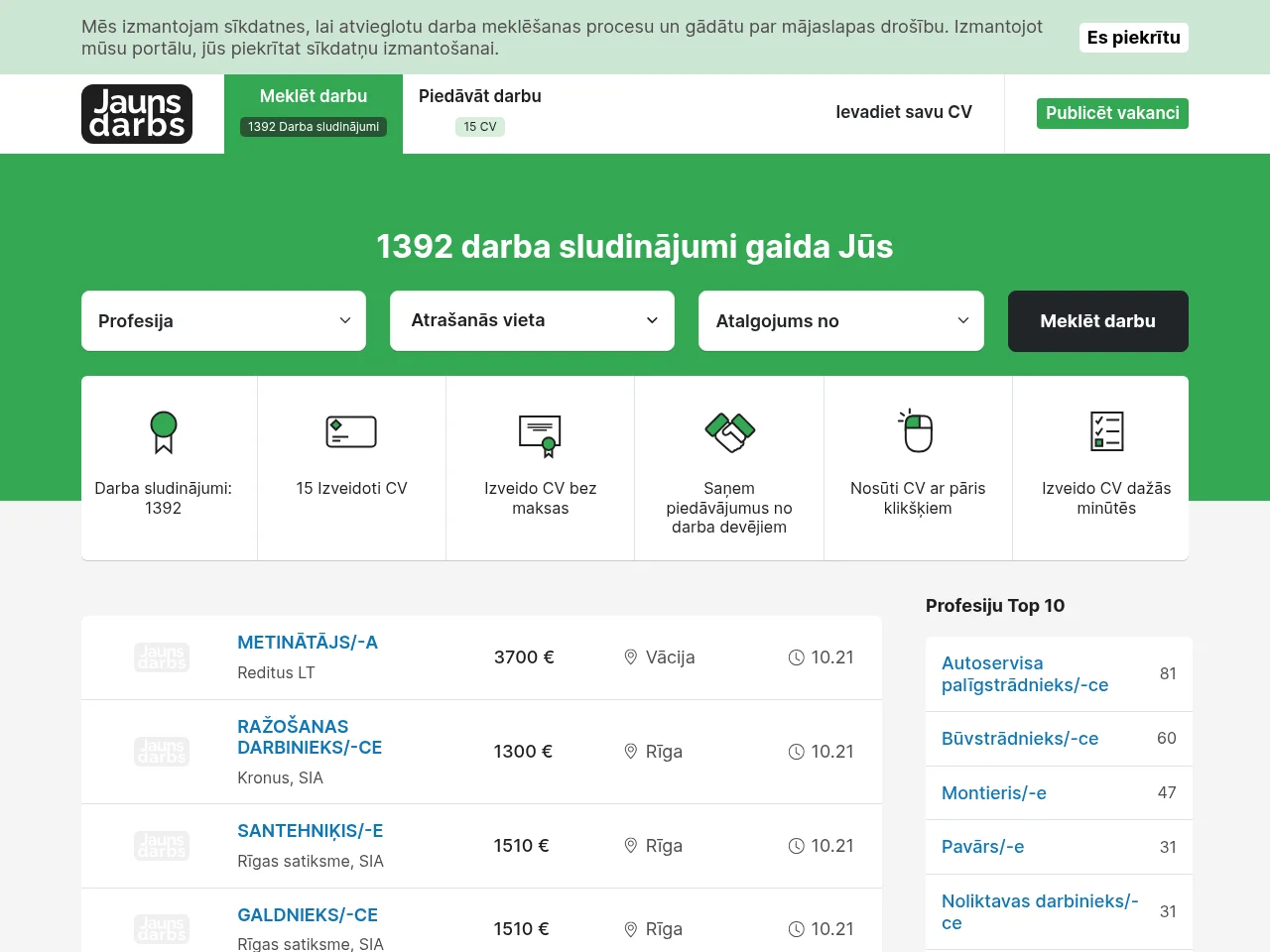Click clock icon in SANTEHNIĶIS/-E row
This screenshot has width=1270, height=952.
796,846
